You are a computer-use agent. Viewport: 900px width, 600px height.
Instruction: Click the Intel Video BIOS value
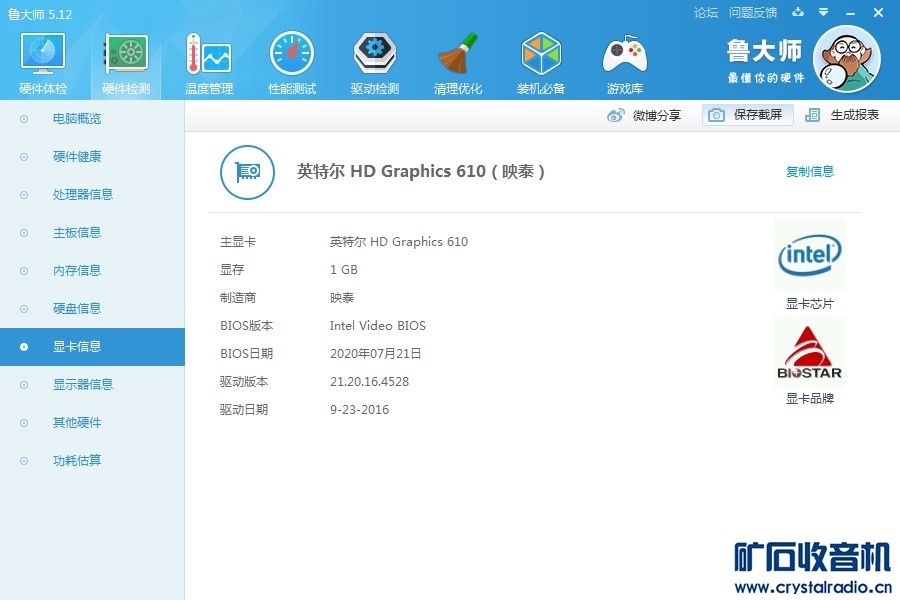378,326
